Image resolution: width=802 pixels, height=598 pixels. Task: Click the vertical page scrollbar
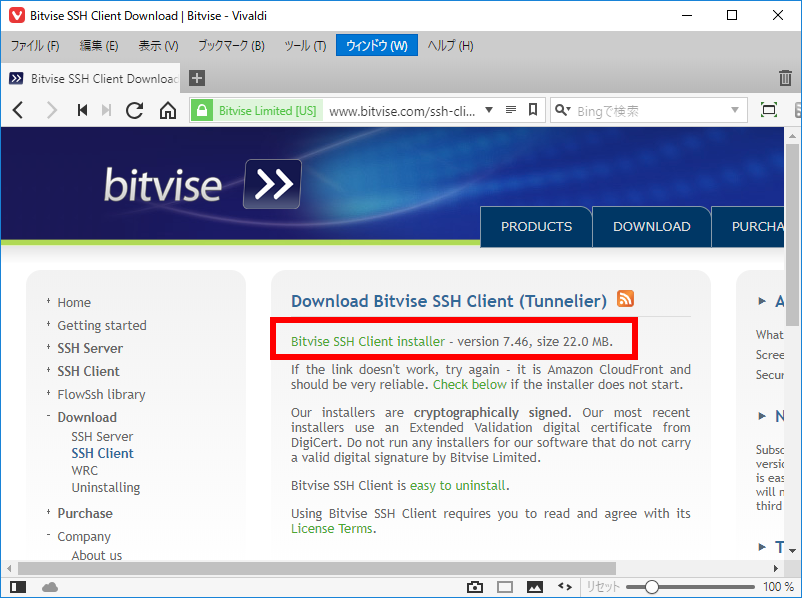[x=792, y=234]
